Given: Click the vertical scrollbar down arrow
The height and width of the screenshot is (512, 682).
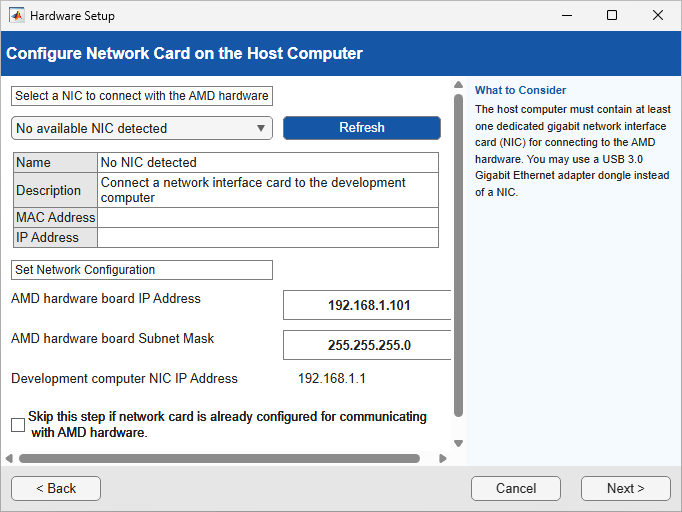Looking at the screenshot, I should (458, 443).
